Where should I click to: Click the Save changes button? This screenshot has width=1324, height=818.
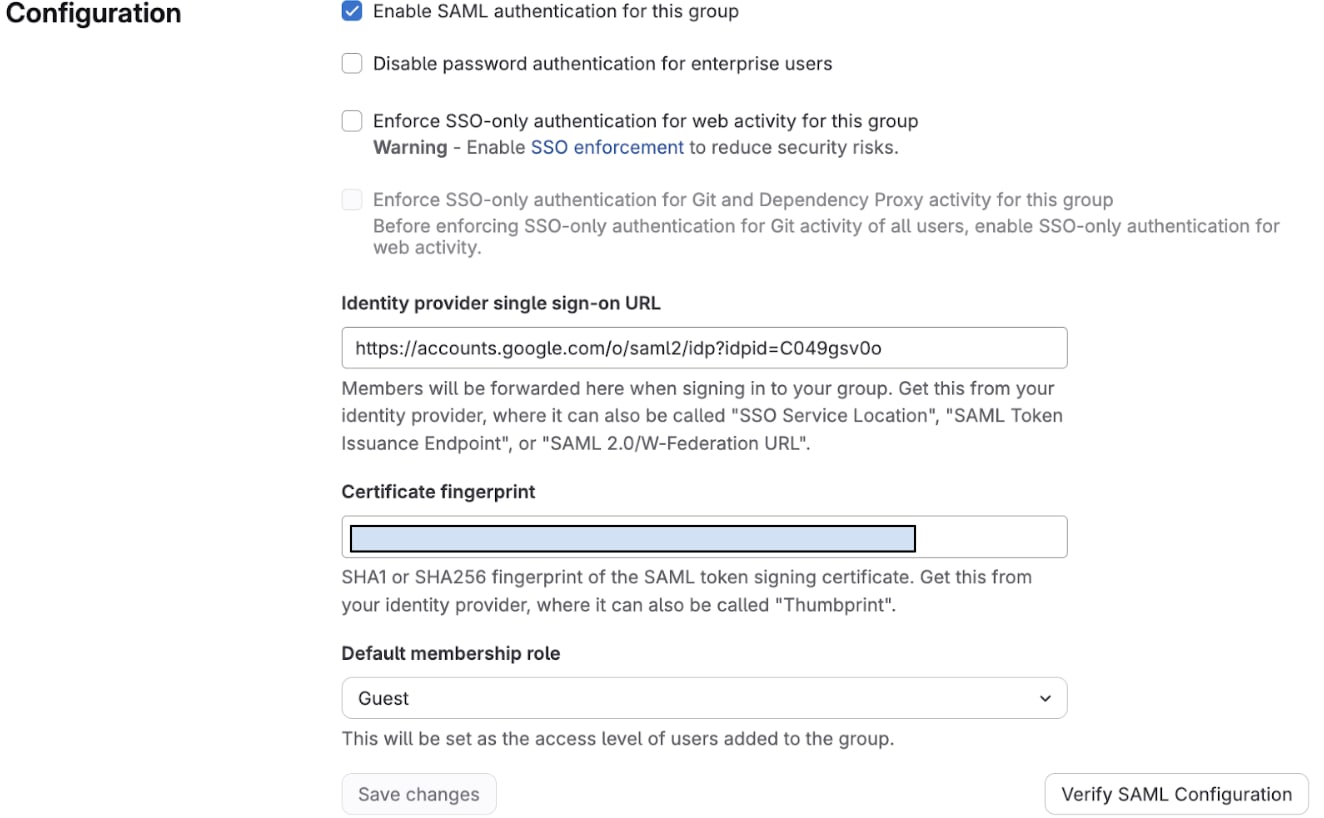tap(419, 793)
